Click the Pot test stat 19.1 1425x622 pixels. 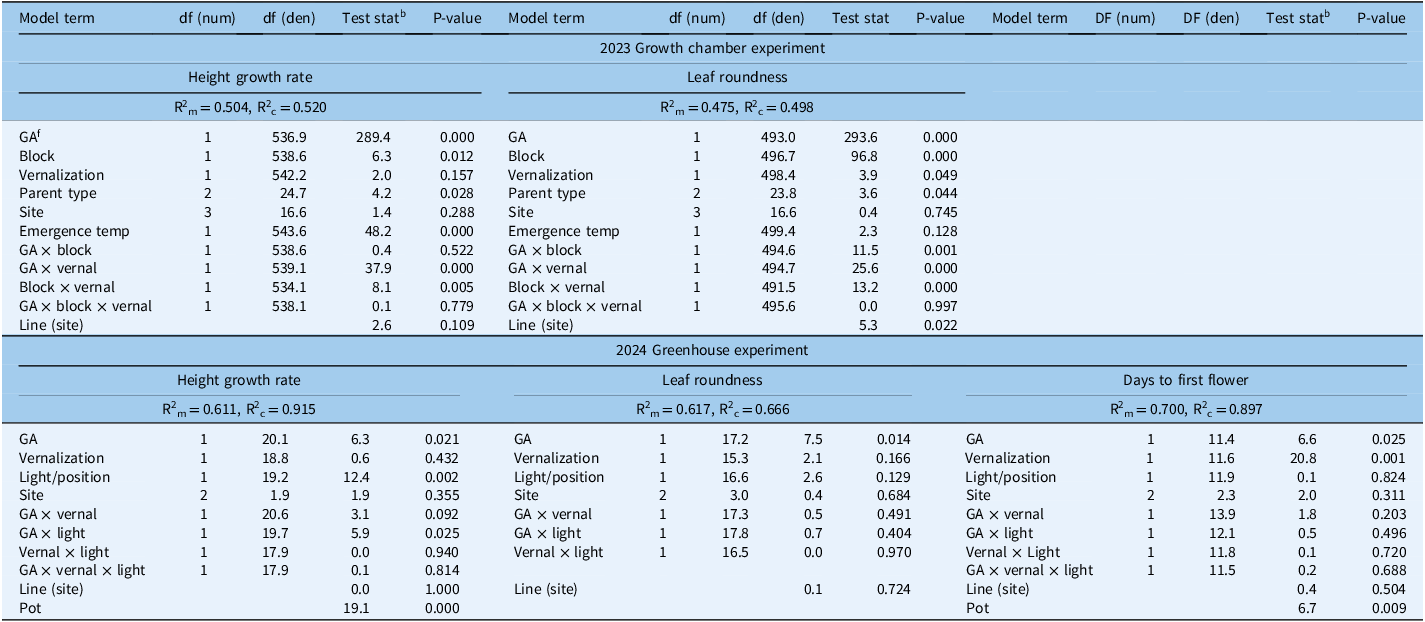pyautogui.click(x=355, y=608)
